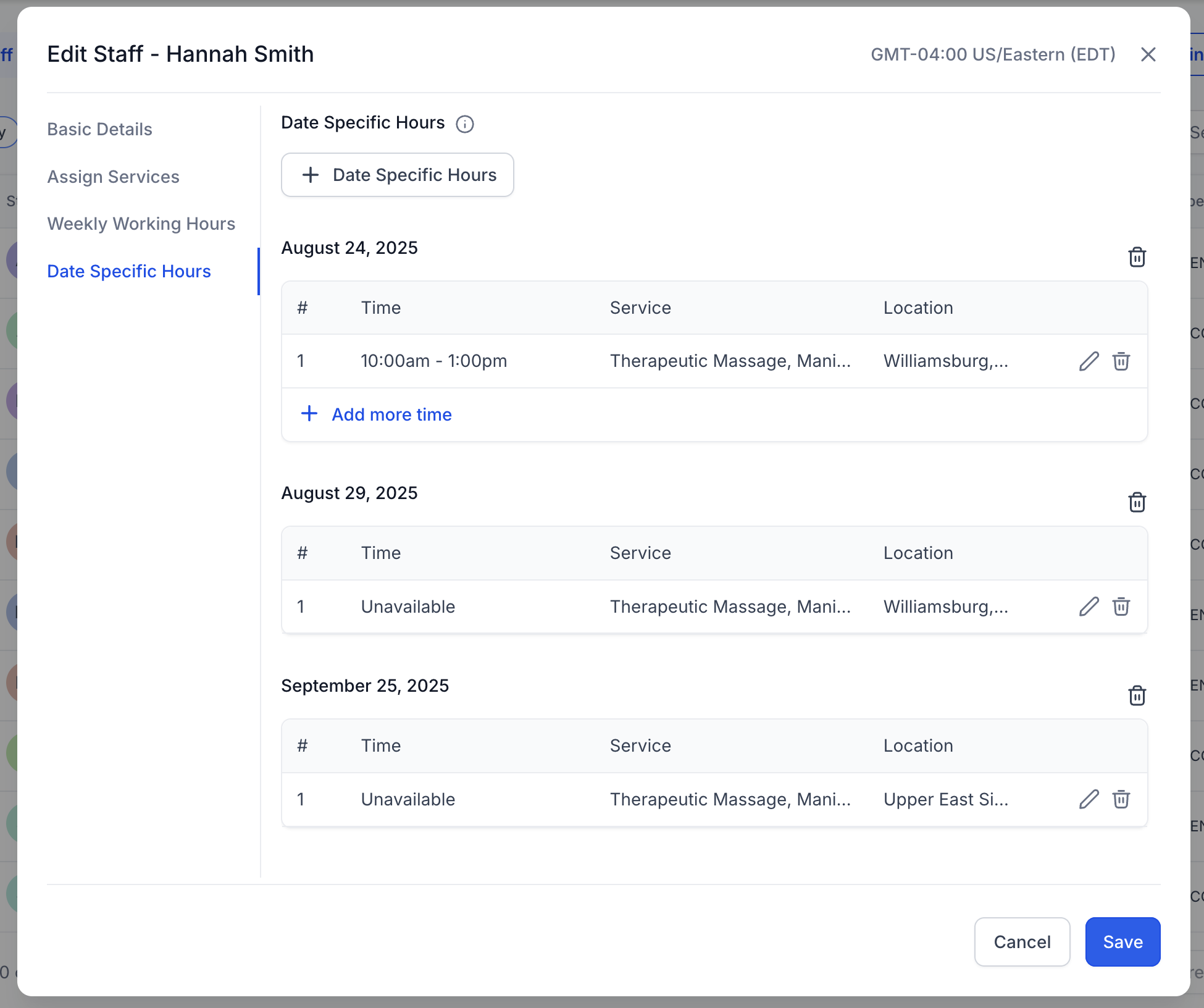Remove the 10:00am - 1:00pm time row
1204x1008 pixels.
click(x=1121, y=361)
